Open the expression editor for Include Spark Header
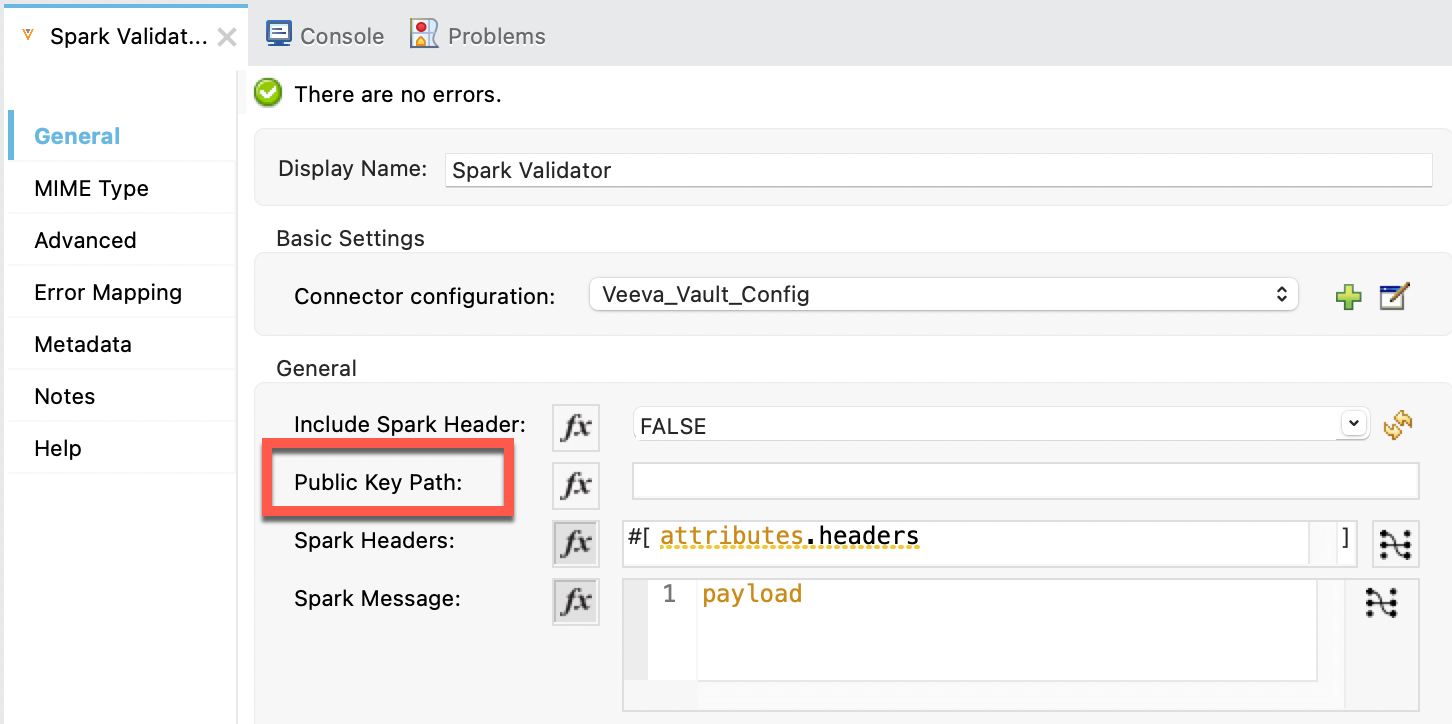This screenshot has height=724, width=1452. coord(575,427)
